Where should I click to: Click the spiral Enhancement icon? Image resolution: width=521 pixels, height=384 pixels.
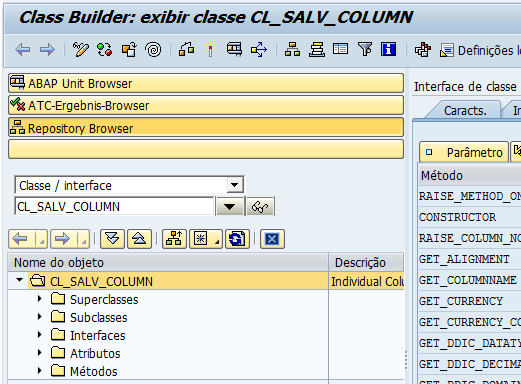click(x=153, y=50)
